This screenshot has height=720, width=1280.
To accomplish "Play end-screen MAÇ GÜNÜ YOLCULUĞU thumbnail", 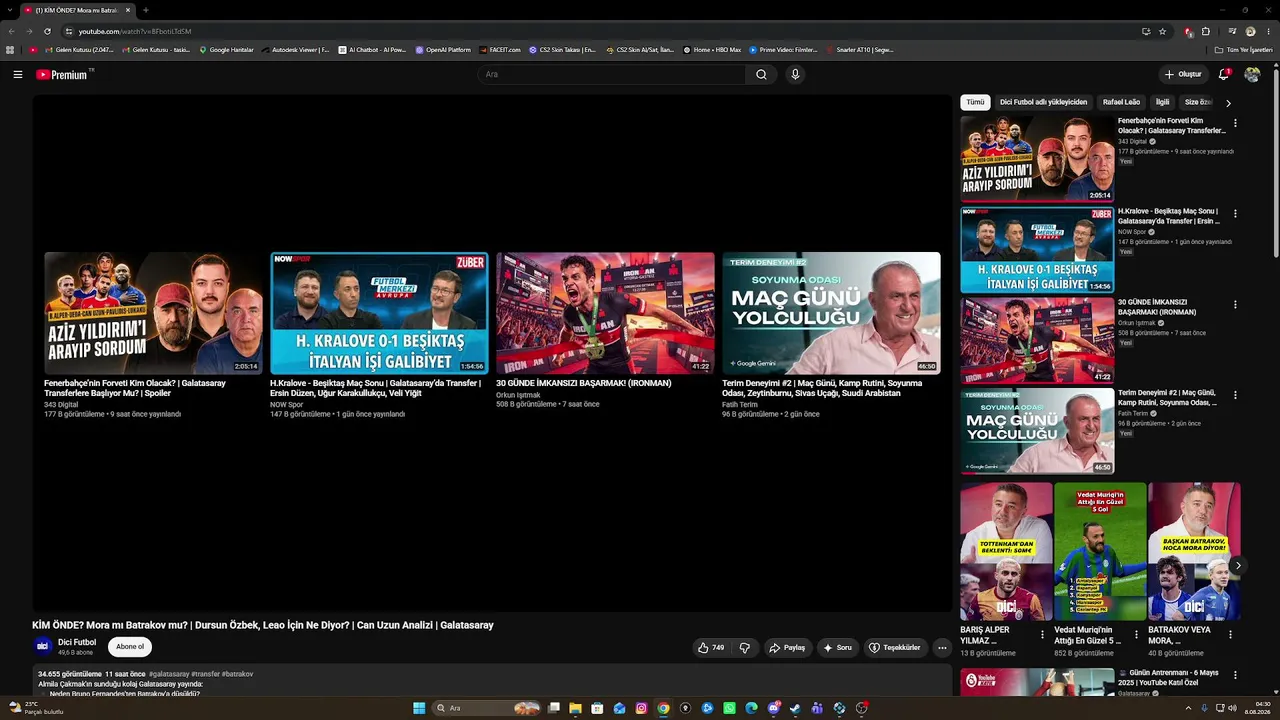I will coord(831,313).
